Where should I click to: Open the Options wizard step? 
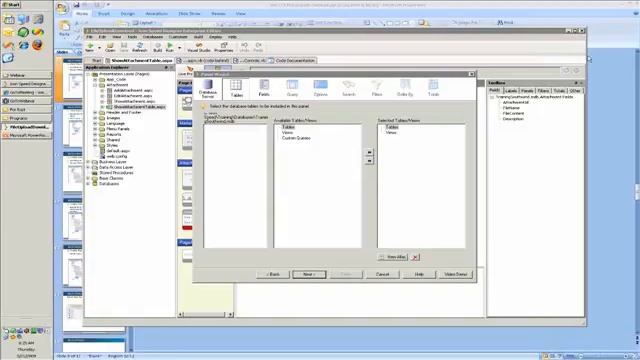pos(320,88)
